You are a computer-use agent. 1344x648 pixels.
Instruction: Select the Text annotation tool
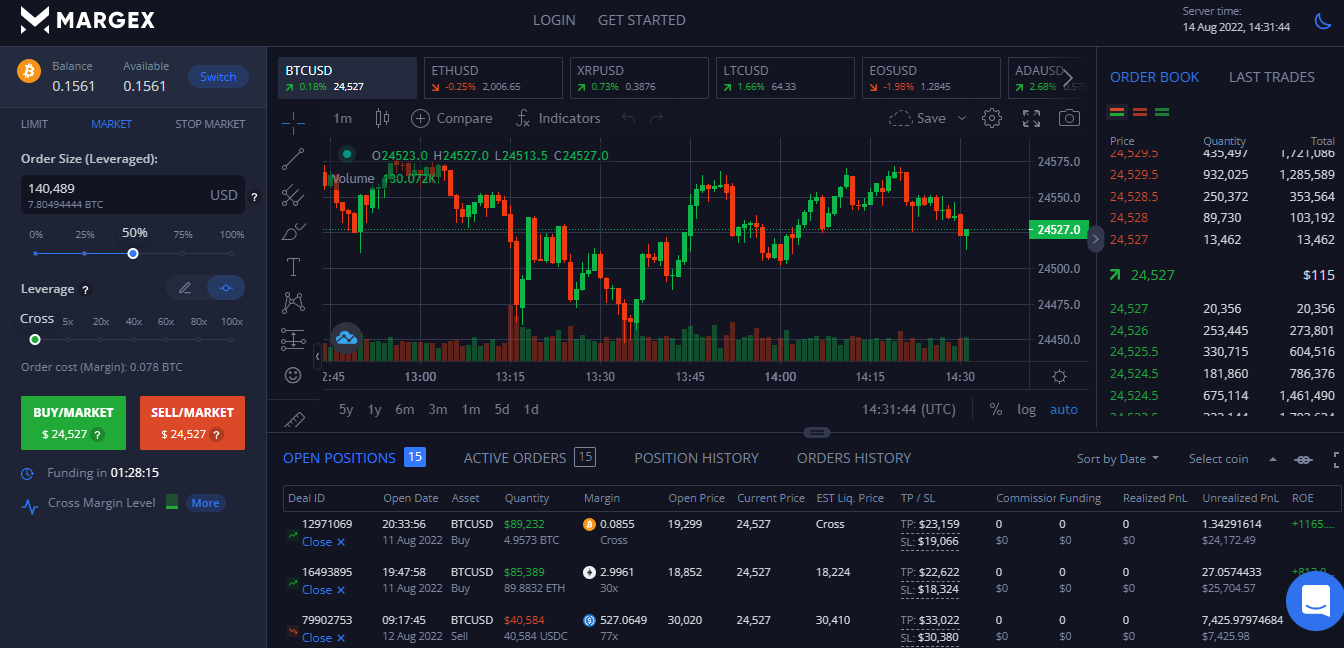[x=293, y=267]
